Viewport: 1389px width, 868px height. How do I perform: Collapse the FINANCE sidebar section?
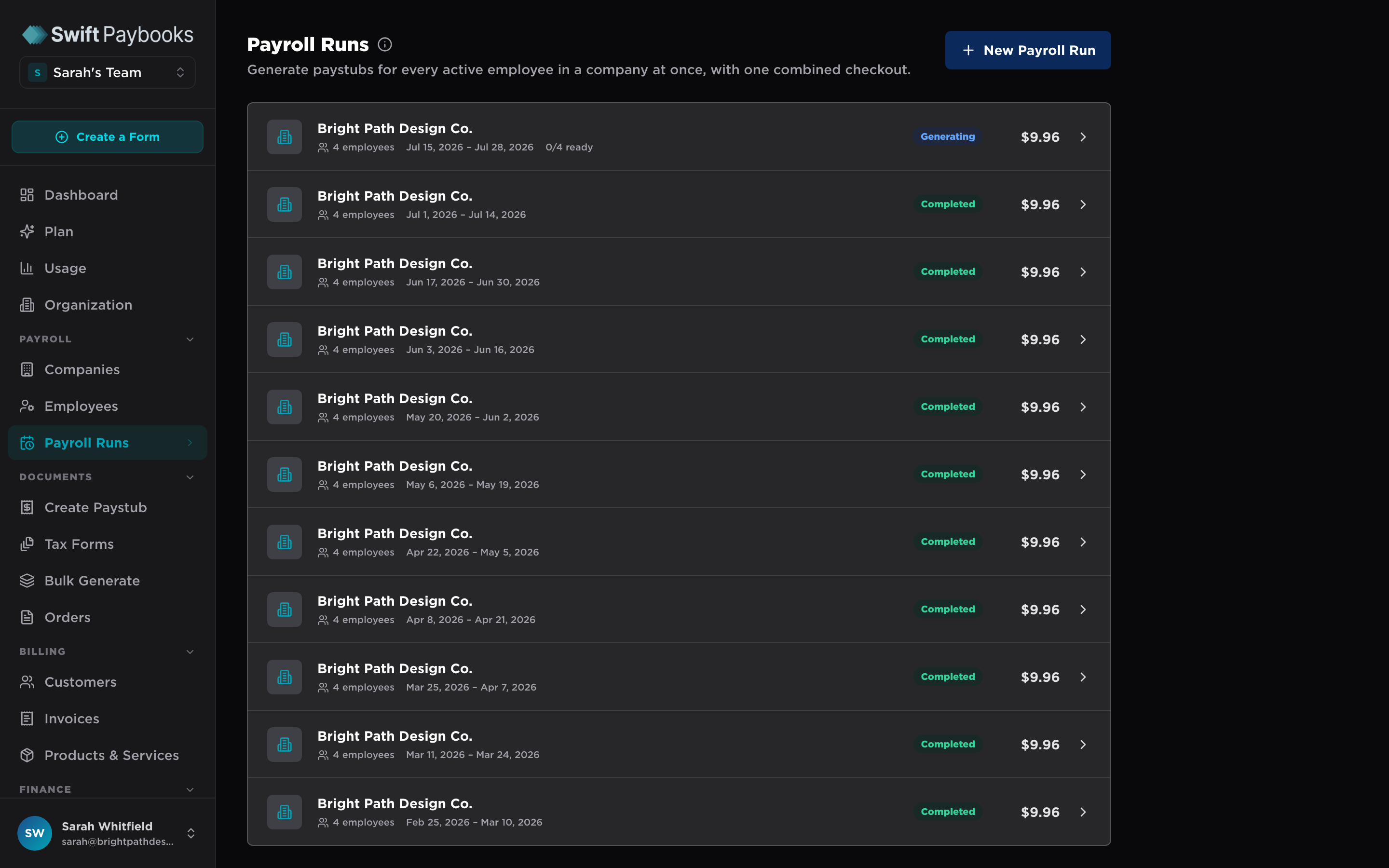coord(190,789)
